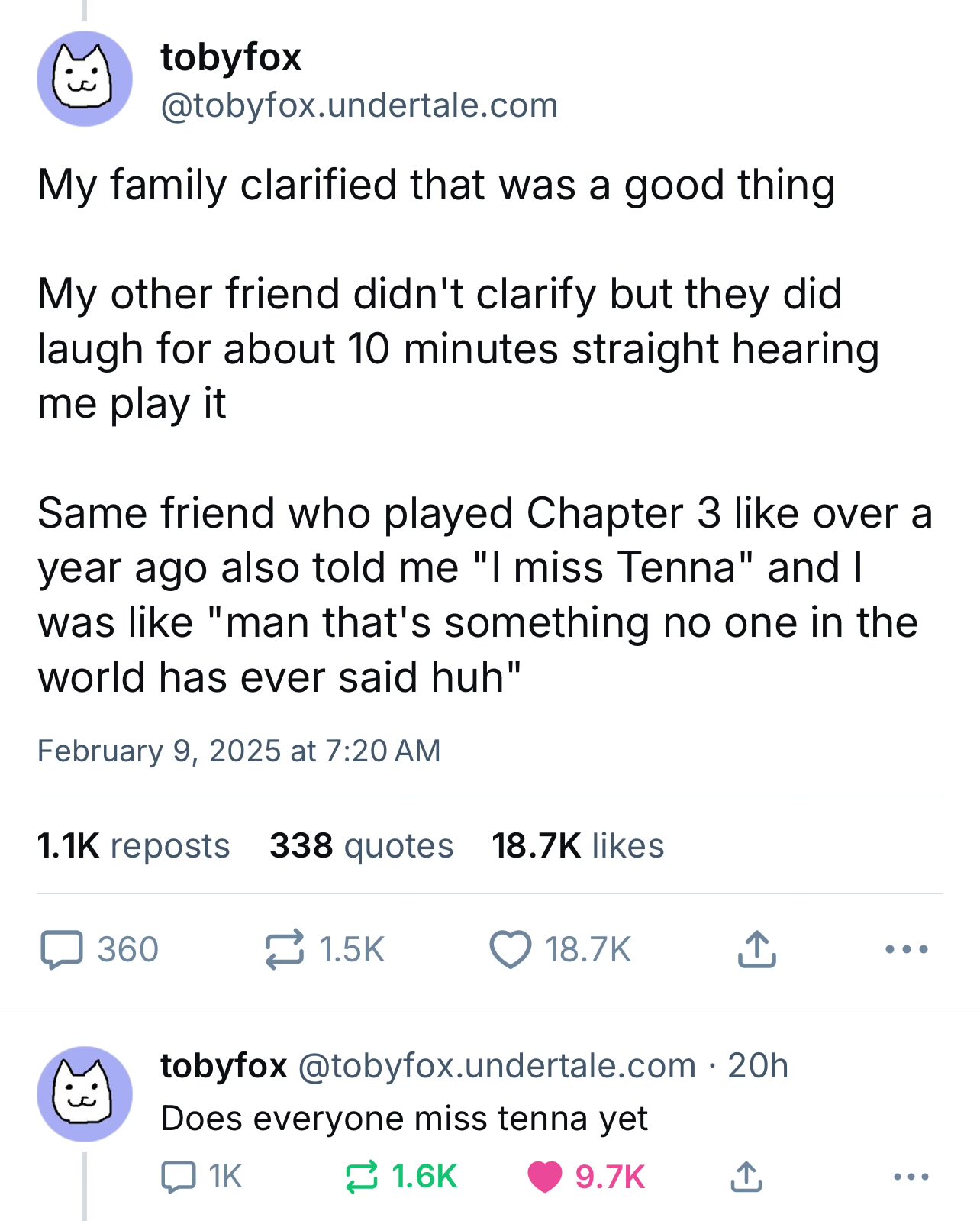This screenshot has height=1221, width=980.
Task: Open the tobyfox avatar on the reply post
Action: coord(85,1093)
